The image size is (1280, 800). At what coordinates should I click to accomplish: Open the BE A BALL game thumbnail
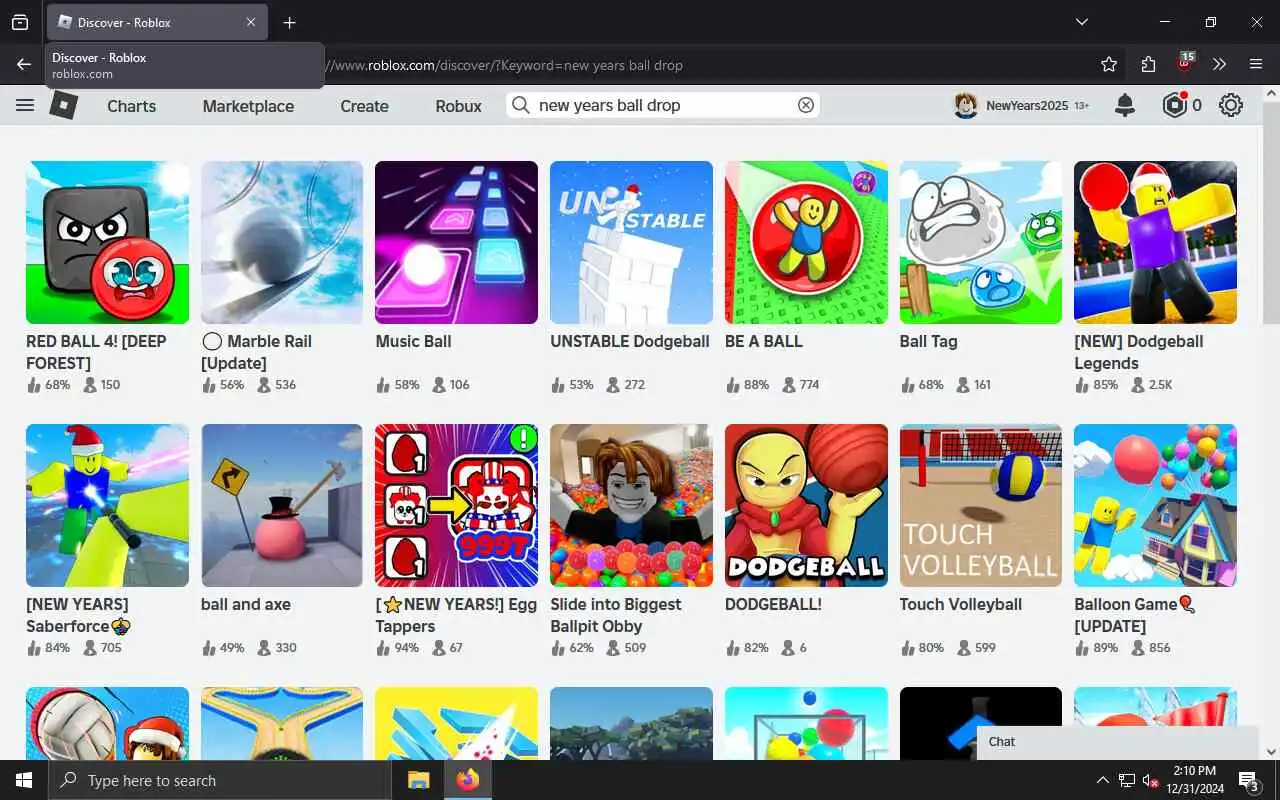click(806, 242)
